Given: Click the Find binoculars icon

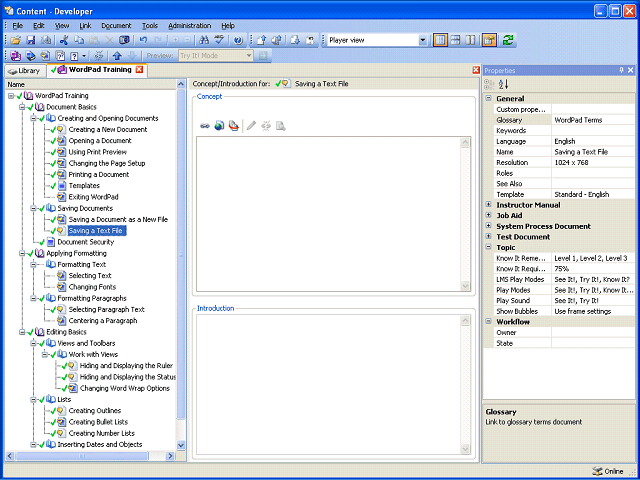Looking at the screenshot, I should tap(204, 40).
